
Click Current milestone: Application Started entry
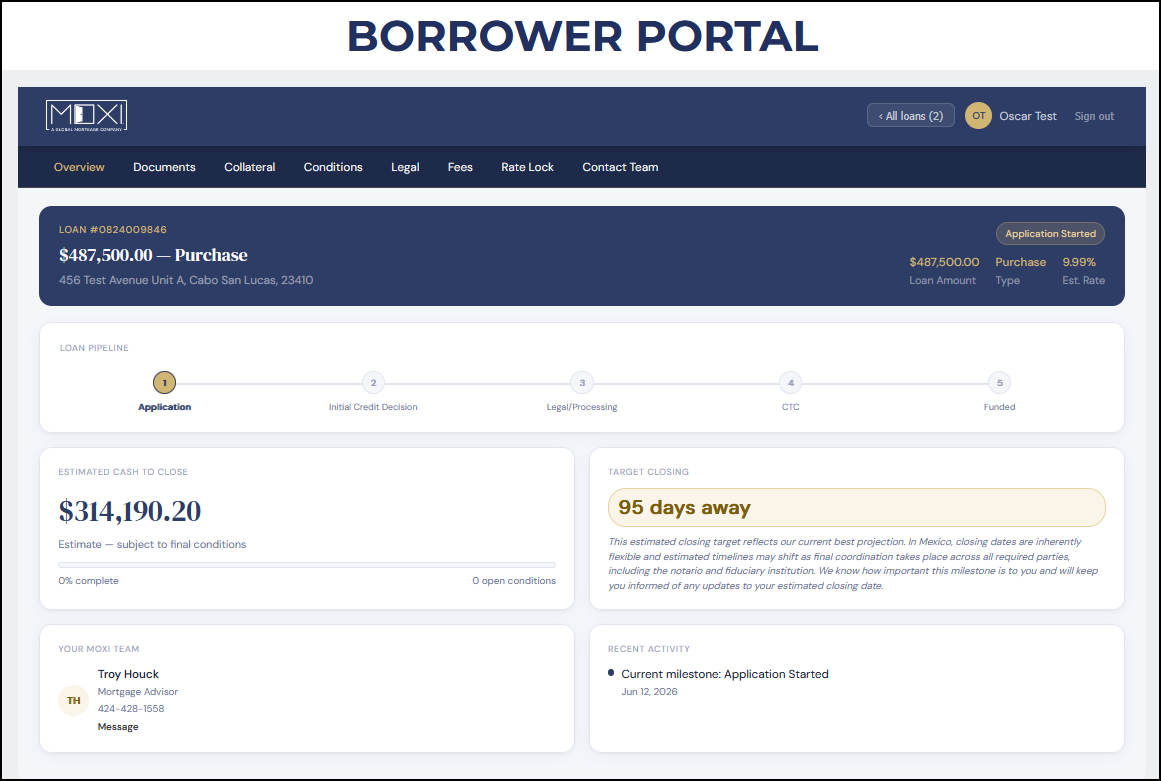(x=724, y=674)
